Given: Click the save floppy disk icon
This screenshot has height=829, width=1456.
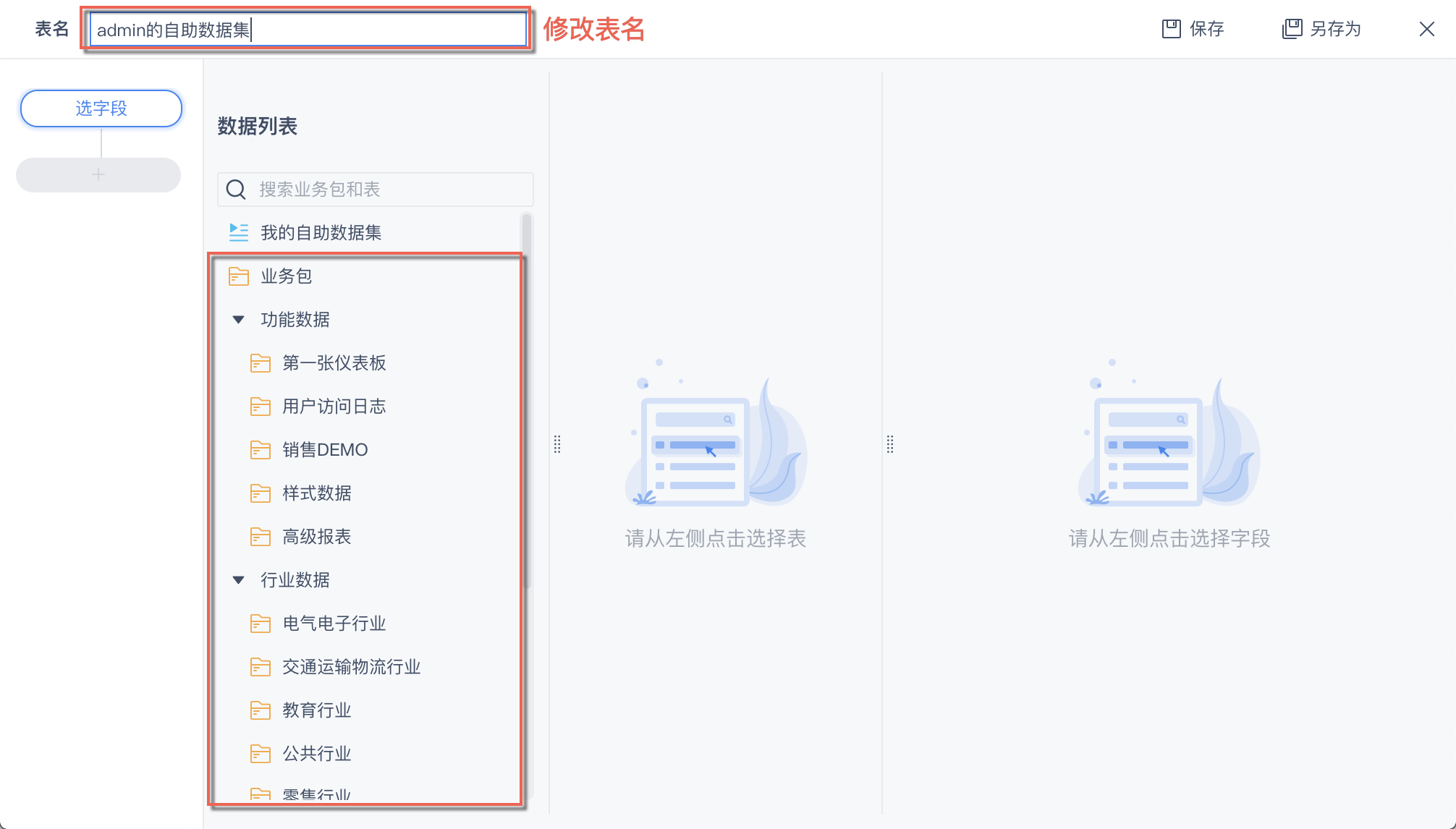Looking at the screenshot, I should tap(1171, 29).
